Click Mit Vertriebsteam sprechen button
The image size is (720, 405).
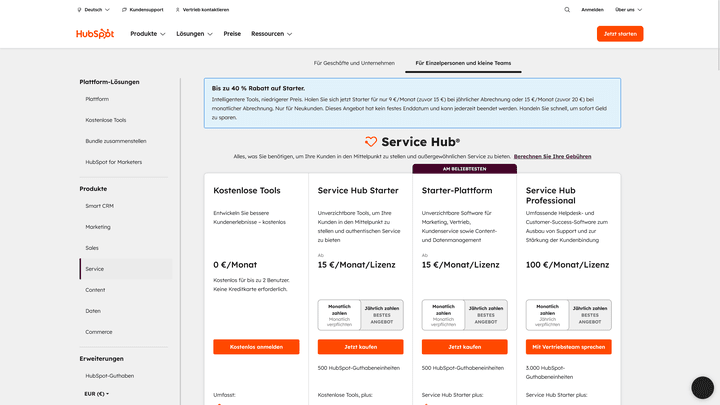568,347
